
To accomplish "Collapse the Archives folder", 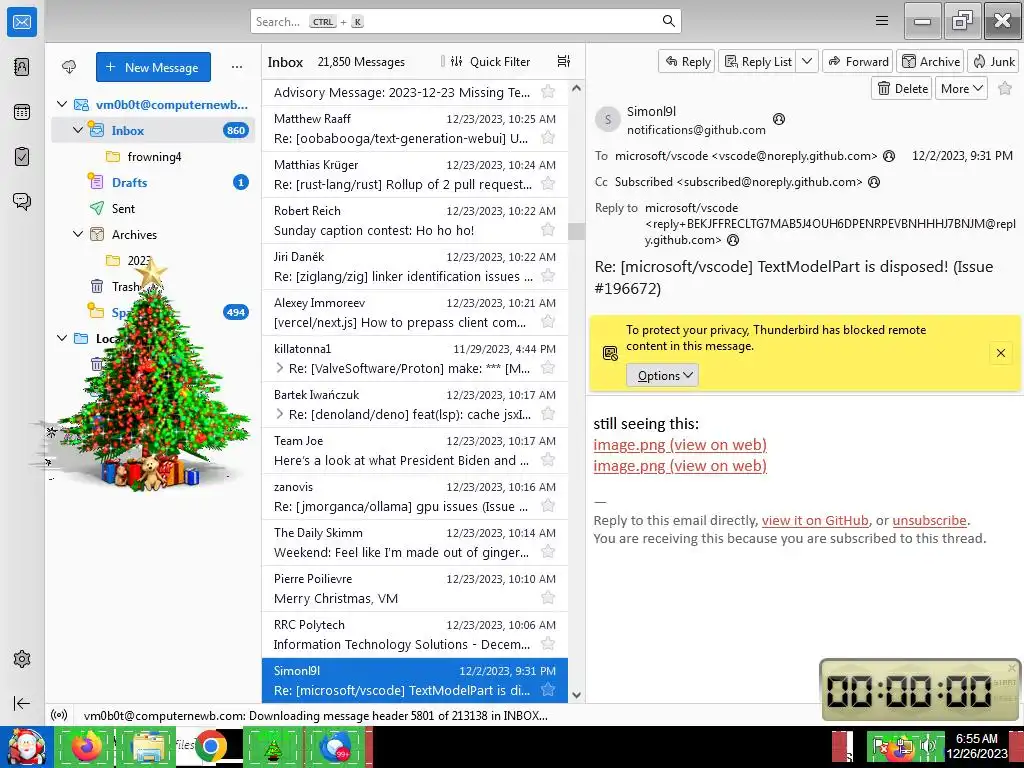I will coord(78,234).
